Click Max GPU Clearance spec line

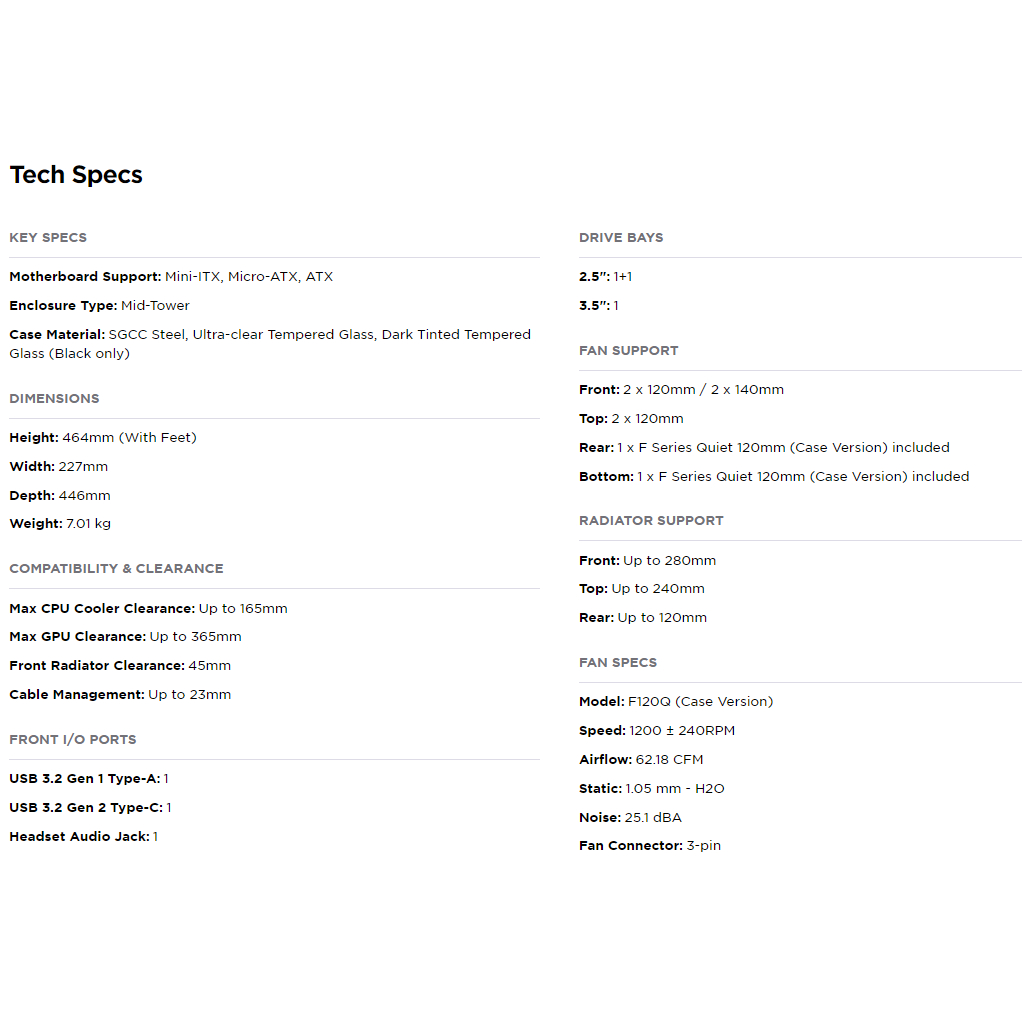pos(125,636)
